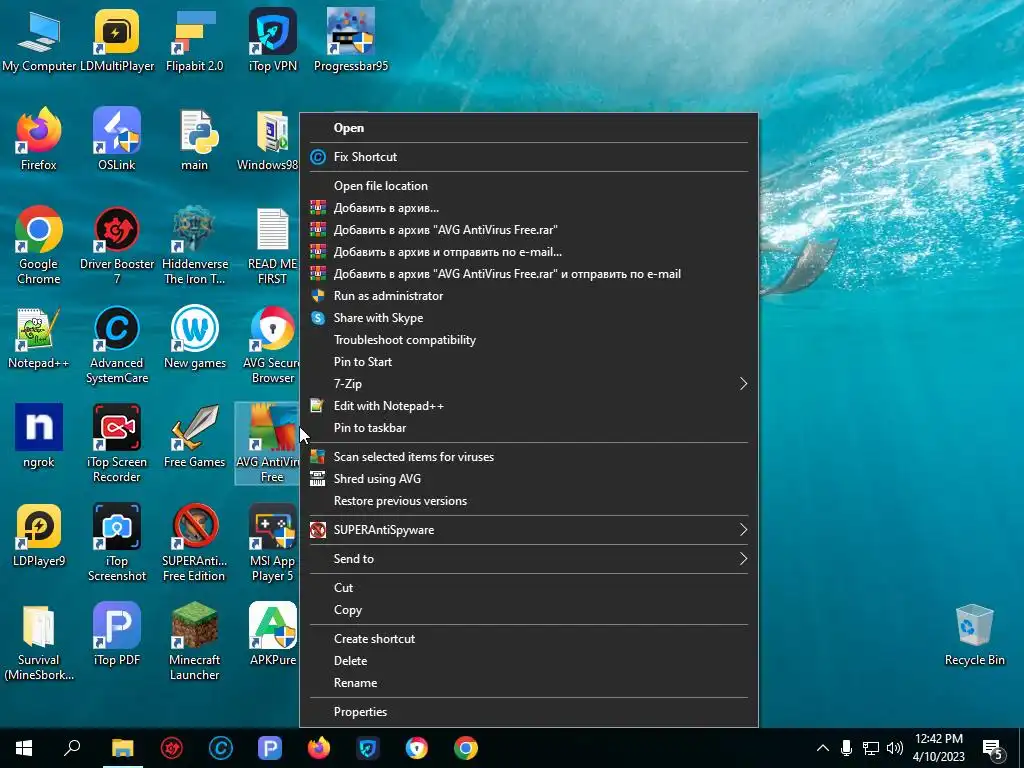Open the Windows Start button
The height and width of the screenshot is (768, 1024).
pyautogui.click(x=24, y=748)
